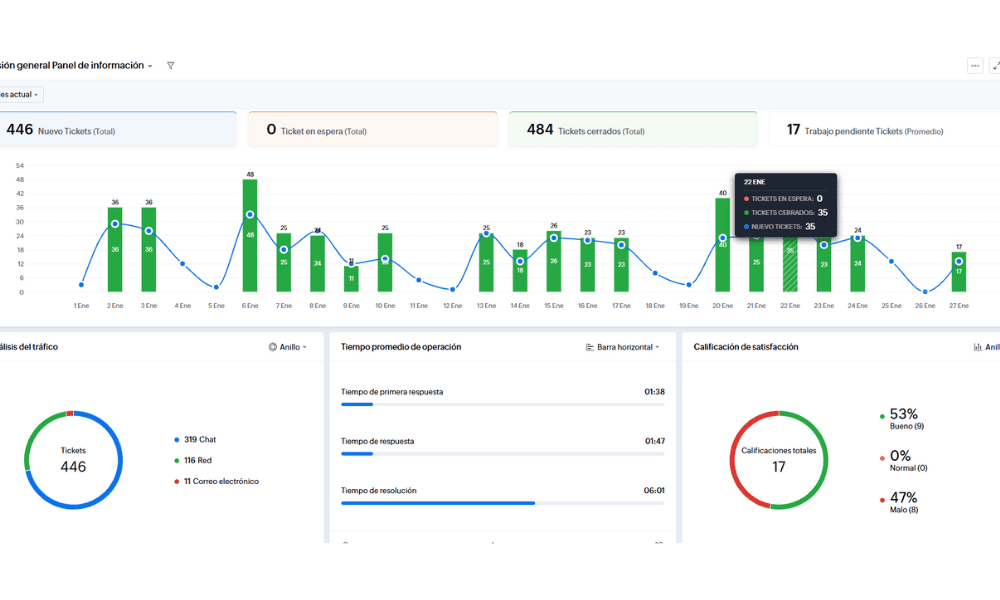
Task: Open the three-dots more options menu
Action: tap(975, 66)
